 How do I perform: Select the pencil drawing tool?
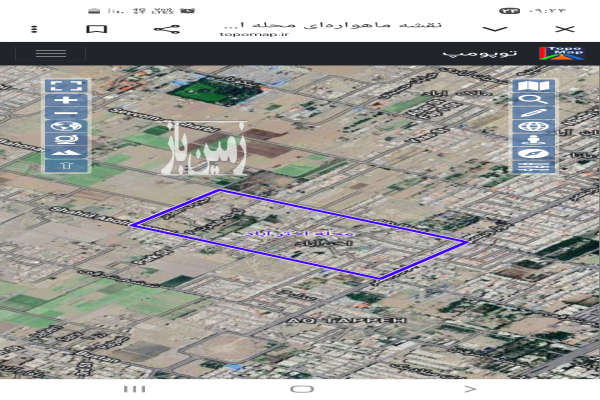pyautogui.click(x=533, y=113)
